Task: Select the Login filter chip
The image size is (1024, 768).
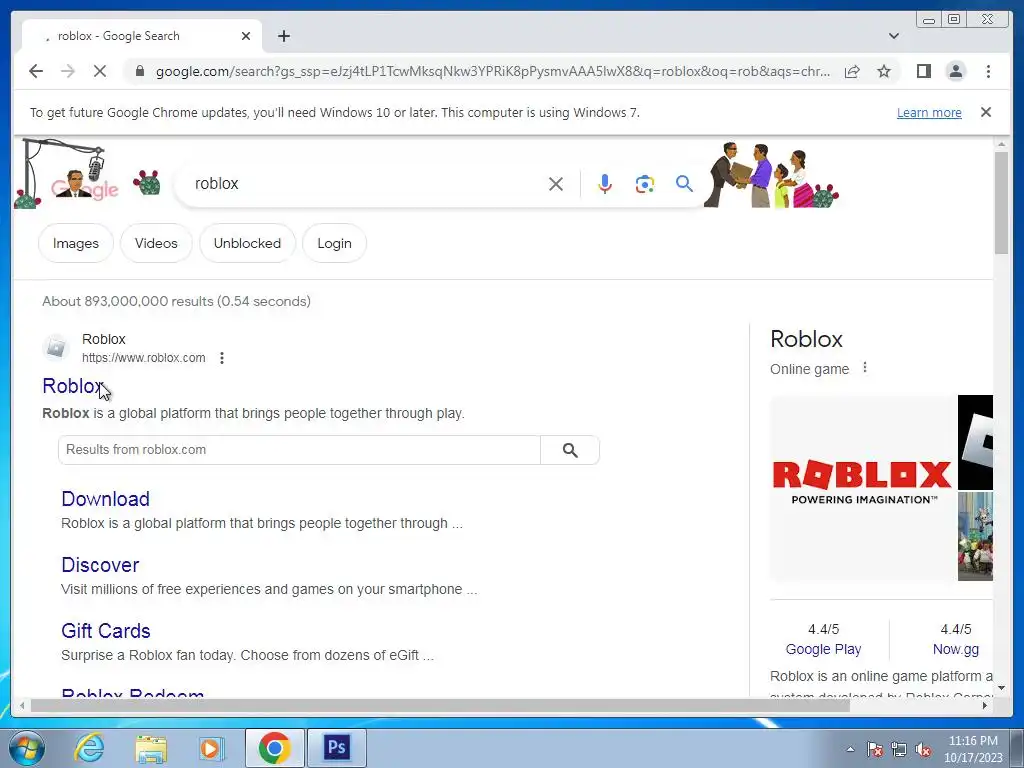Action: pos(334,243)
